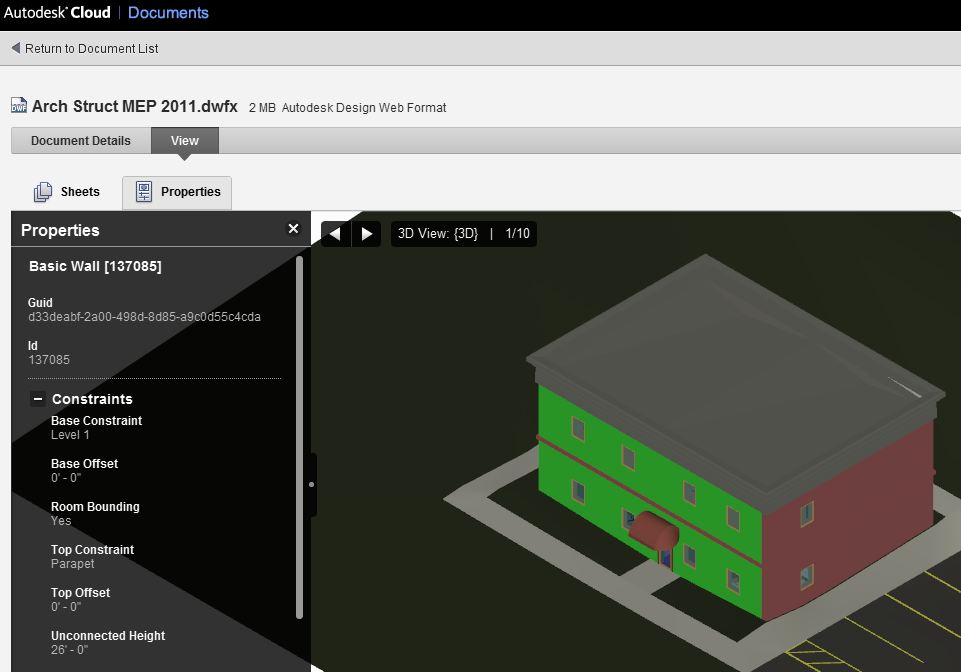Screen dimensions: 961x672
Task: Click the Properties panel side collapse handle
Action: click(x=312, y=484)
